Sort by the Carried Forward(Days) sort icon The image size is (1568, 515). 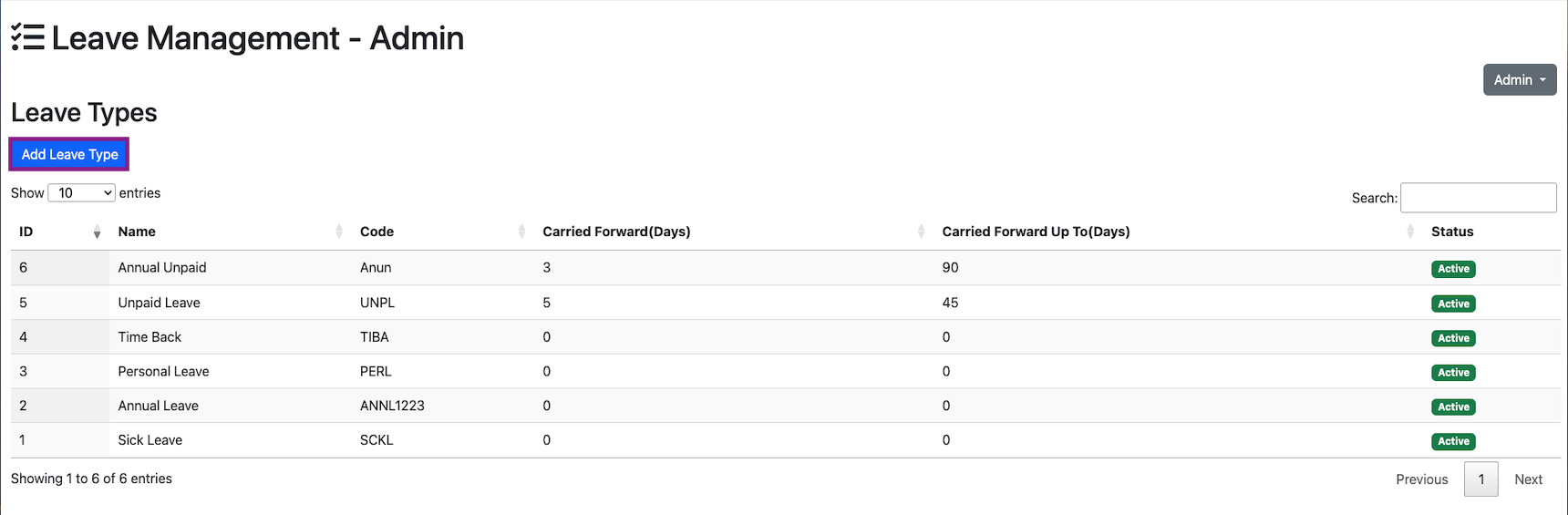921,232
